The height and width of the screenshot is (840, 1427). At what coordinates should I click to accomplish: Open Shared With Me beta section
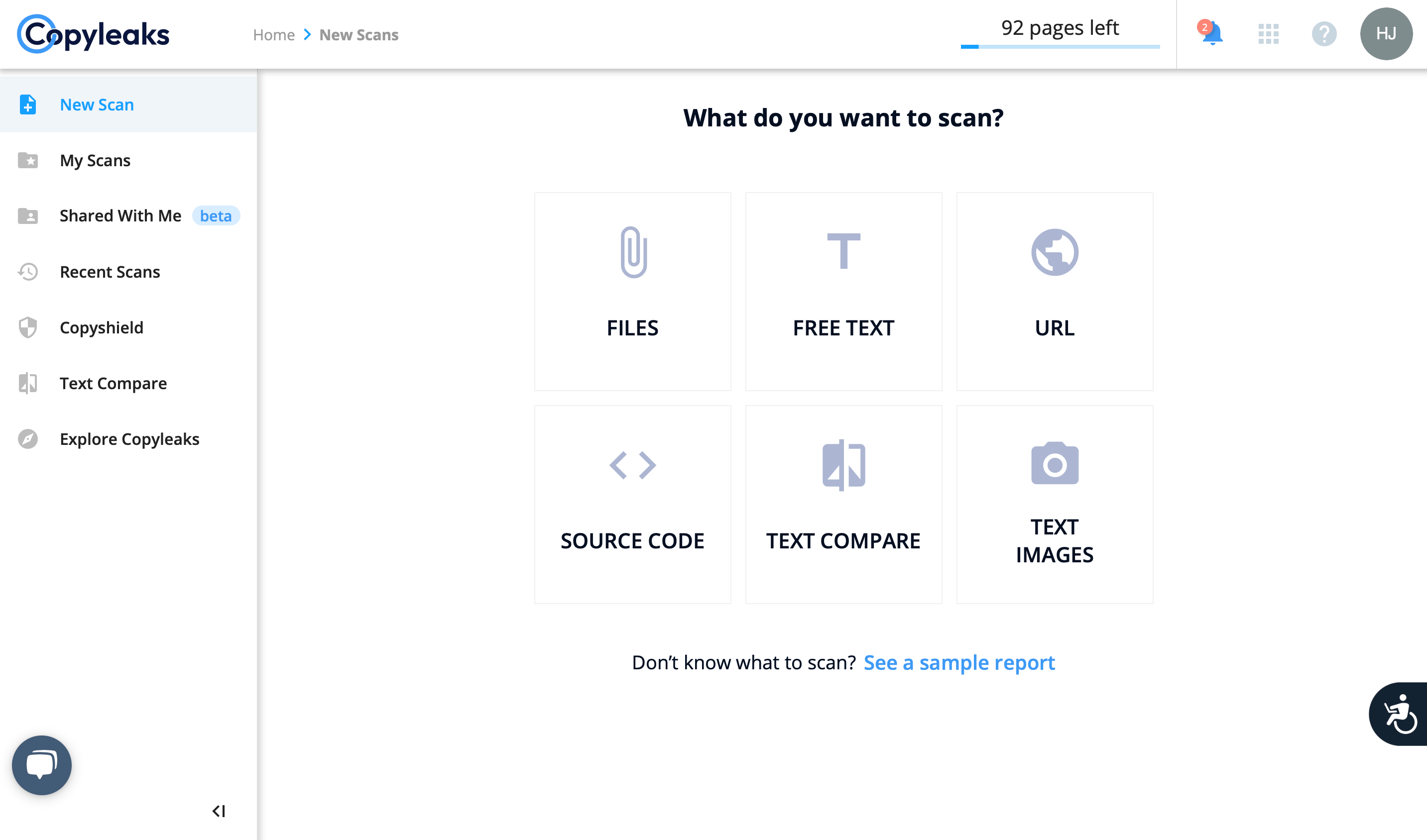120,215
